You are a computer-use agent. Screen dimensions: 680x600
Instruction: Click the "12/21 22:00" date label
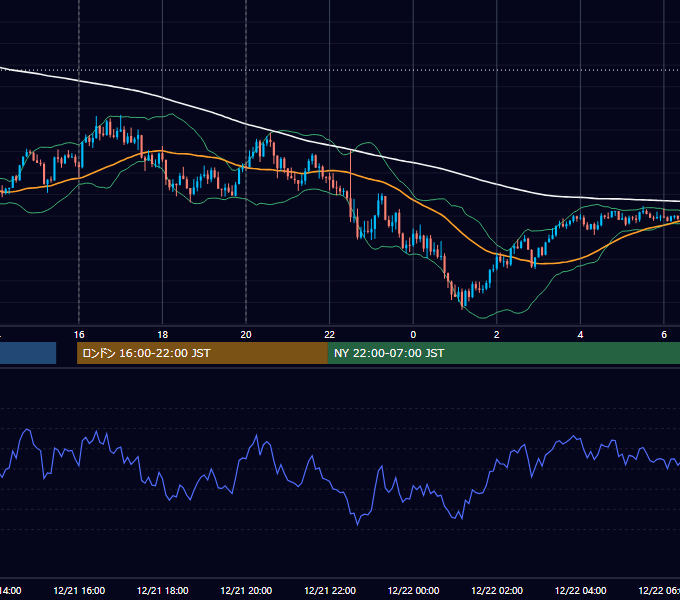coord(330,591)
